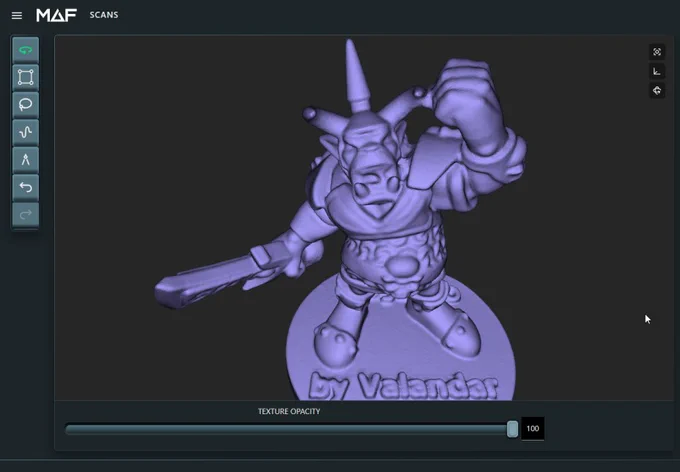Click the MAF logo
This screenshot has height=472, width=680.
coord(56,15)
